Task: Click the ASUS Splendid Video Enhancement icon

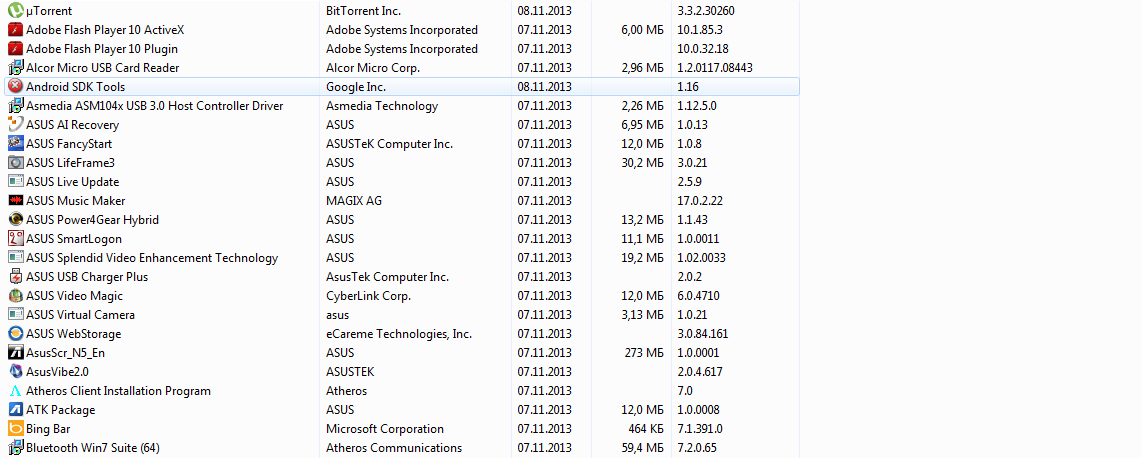Action: pyautogui.click(x=15, y=257)
